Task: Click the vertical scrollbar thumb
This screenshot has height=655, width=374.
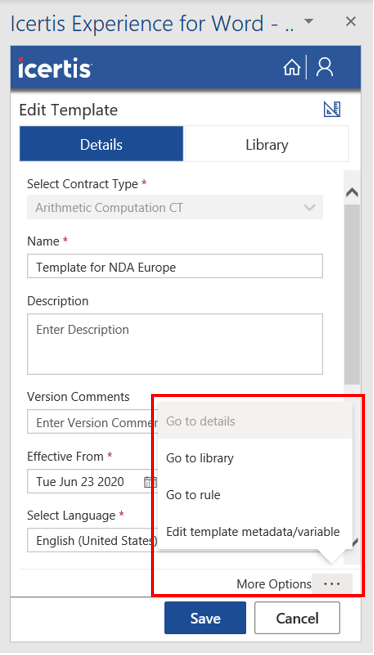Action: point(352,294)
